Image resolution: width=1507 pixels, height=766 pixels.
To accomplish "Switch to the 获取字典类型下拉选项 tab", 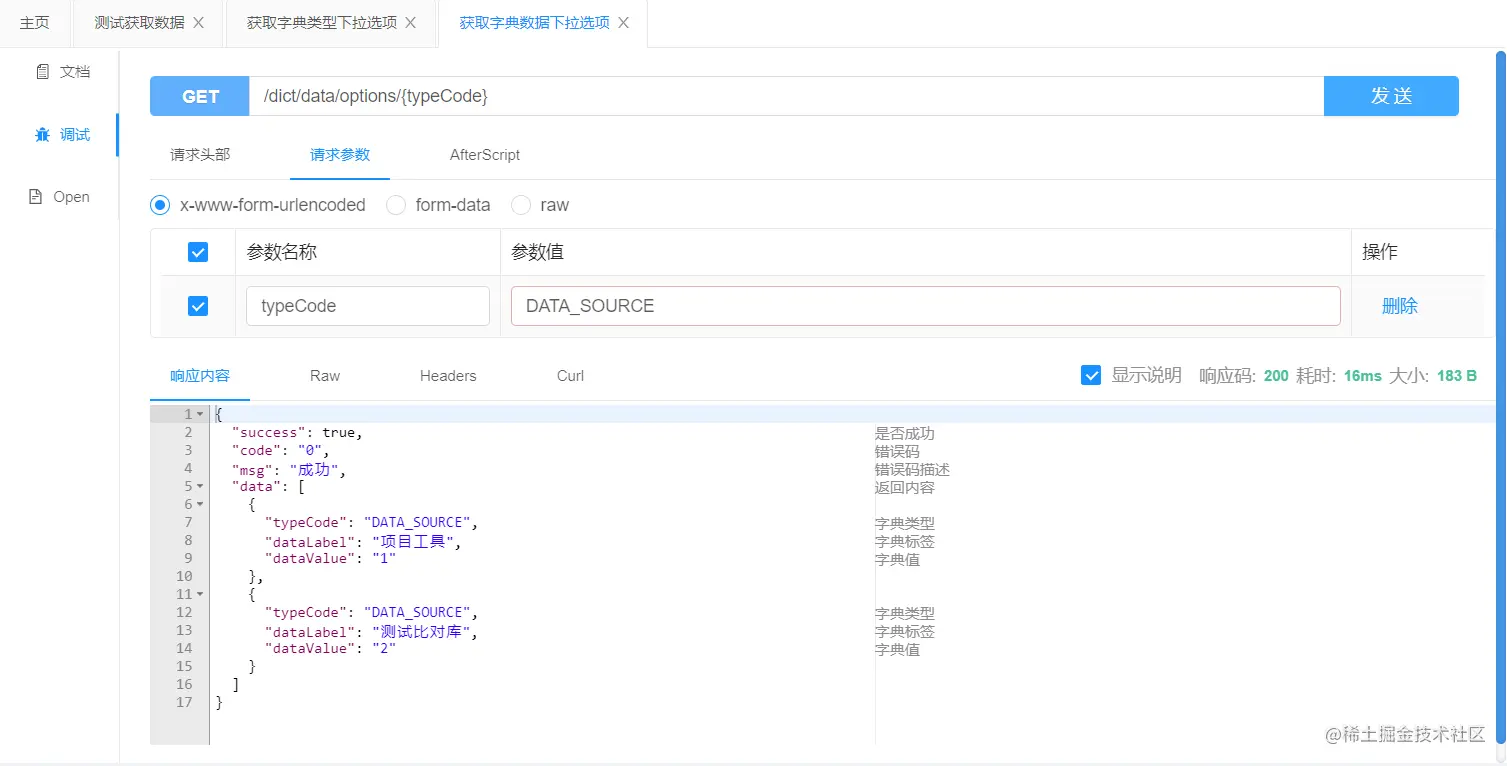I will coord(322,23).
